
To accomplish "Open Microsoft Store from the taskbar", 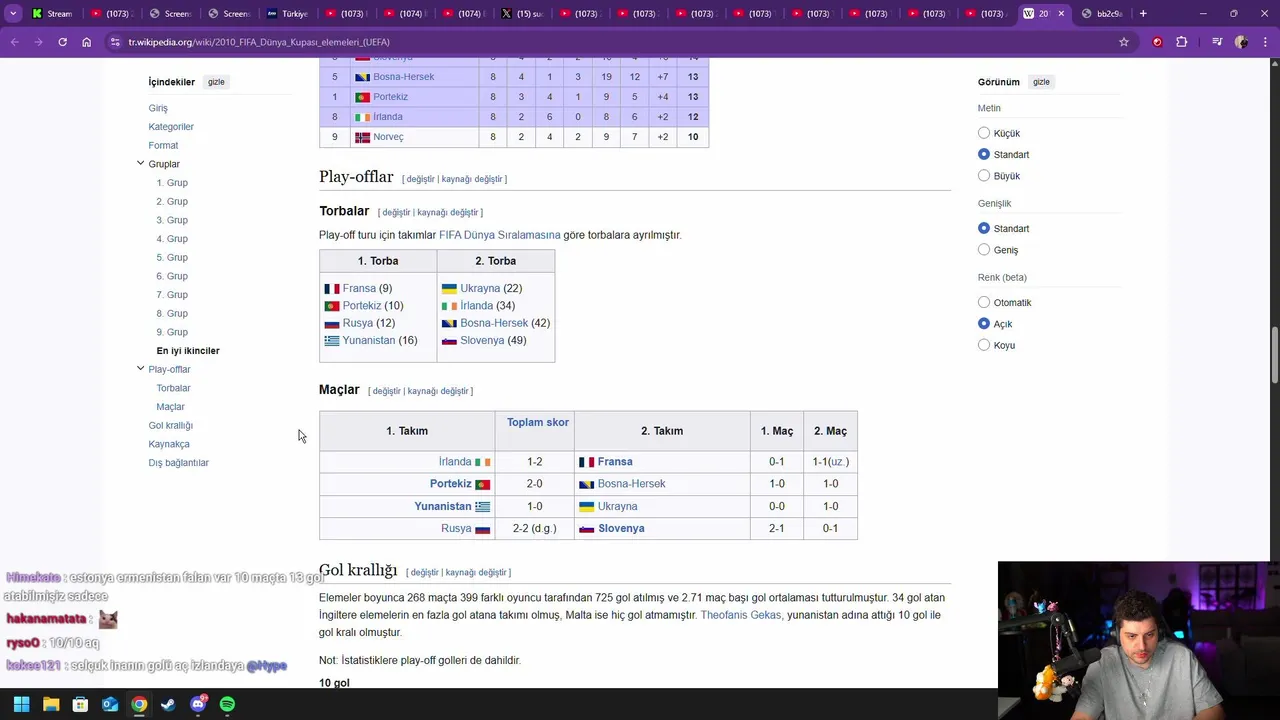I will pyautogui.click(x=80, y=704).
